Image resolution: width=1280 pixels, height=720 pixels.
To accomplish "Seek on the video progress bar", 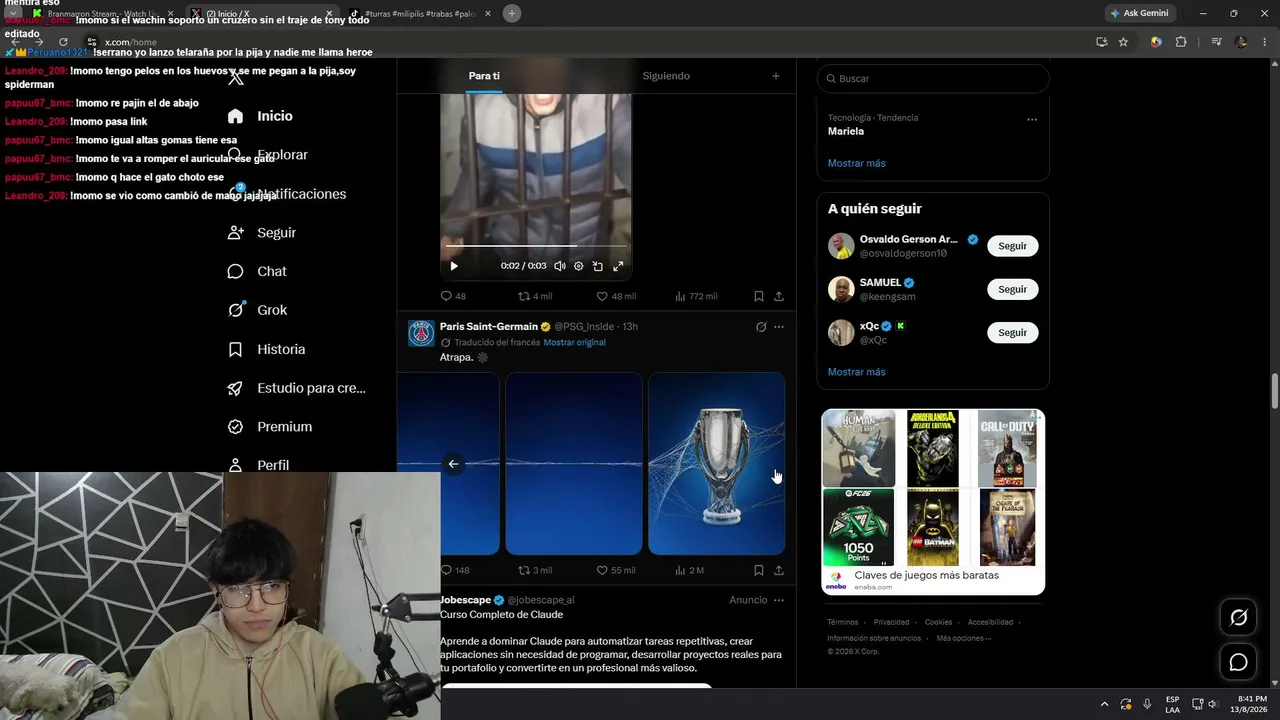I will [x=536, y=245].
